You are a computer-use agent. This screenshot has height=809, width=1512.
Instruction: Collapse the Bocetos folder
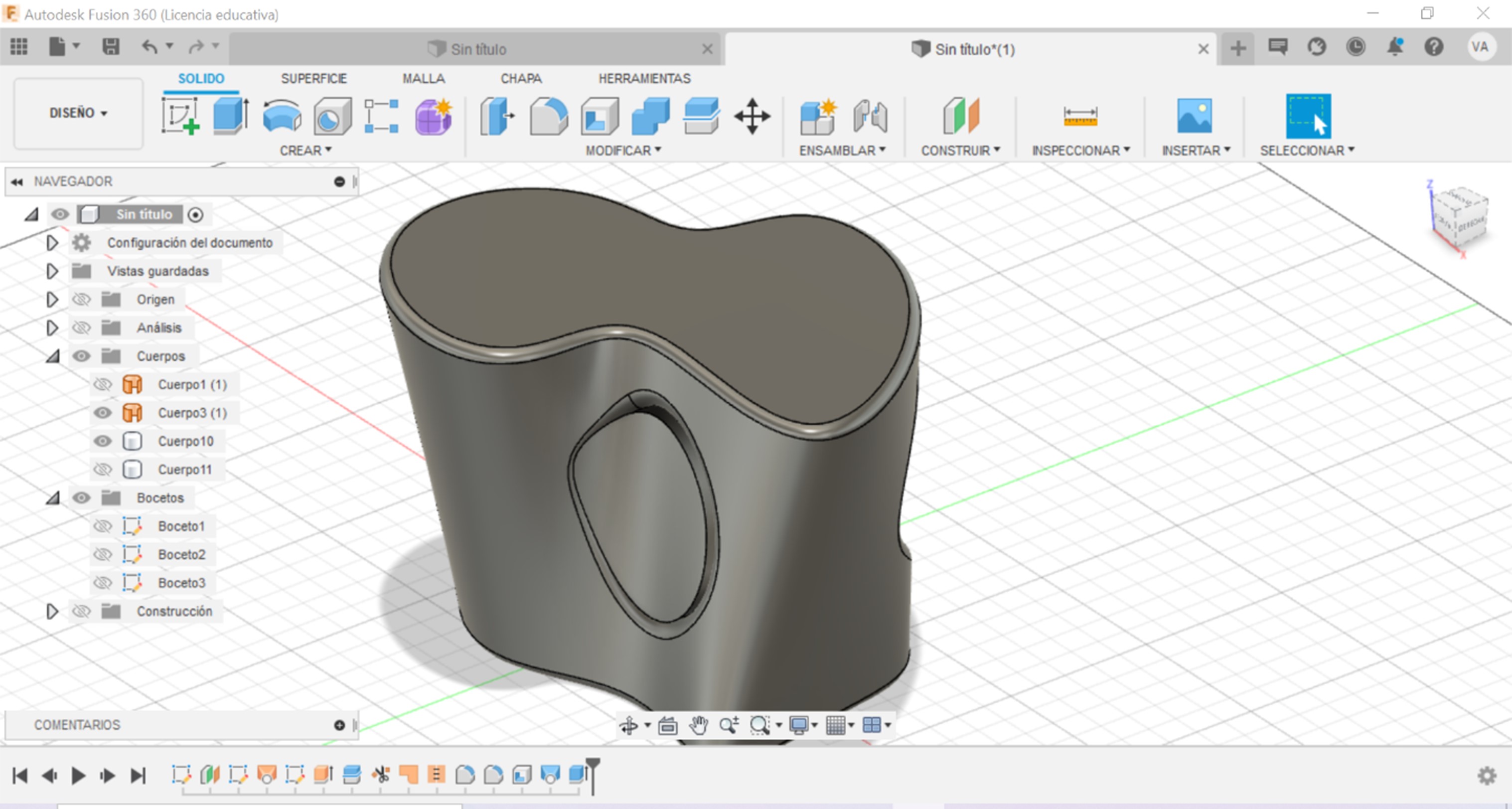[53, 498]
